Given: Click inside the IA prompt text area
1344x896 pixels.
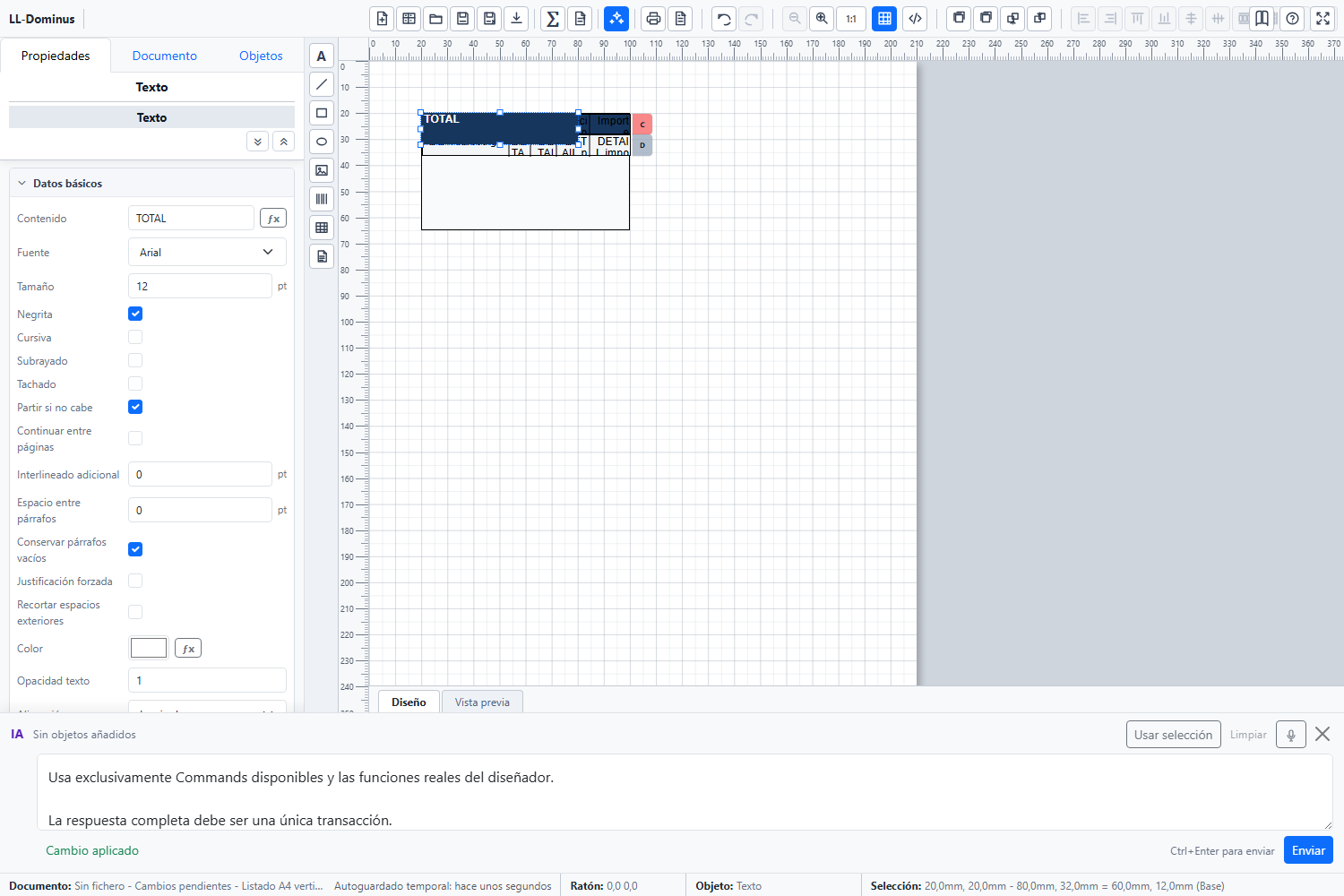Looking at the screenshot, I should (x=685, y=792).
